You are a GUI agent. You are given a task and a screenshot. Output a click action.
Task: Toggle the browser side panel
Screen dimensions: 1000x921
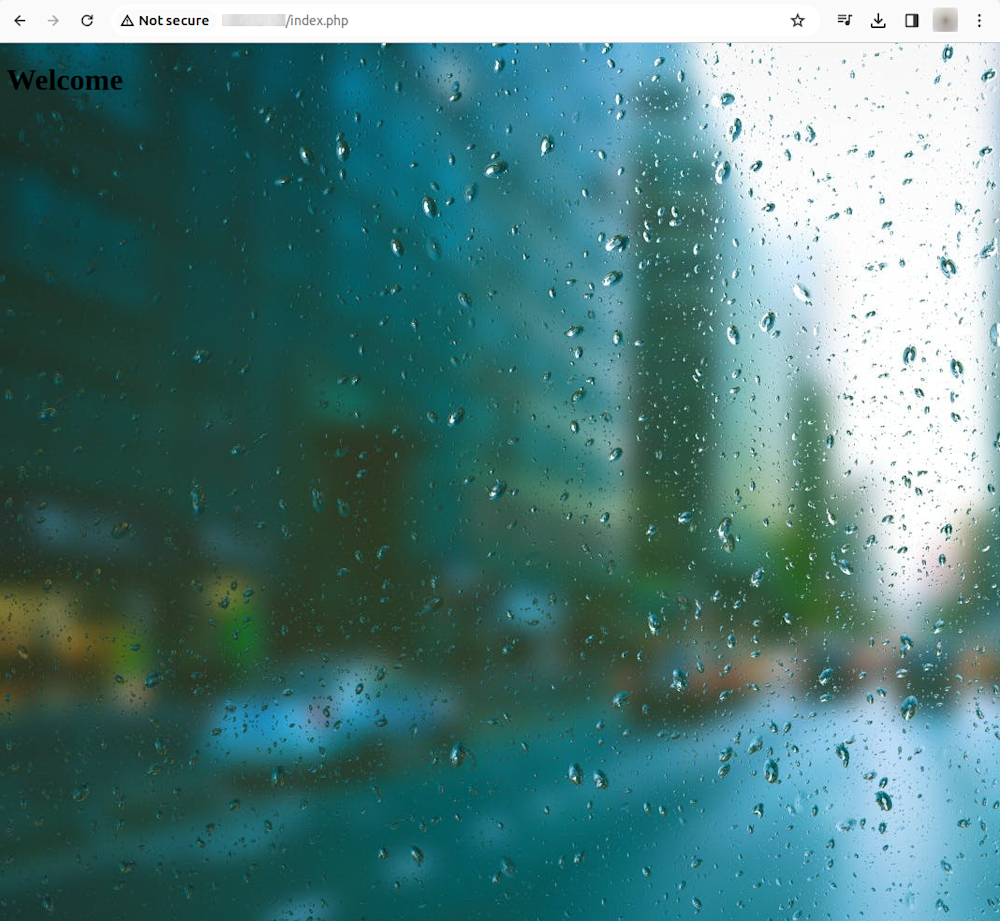click(x=912, y=20)
